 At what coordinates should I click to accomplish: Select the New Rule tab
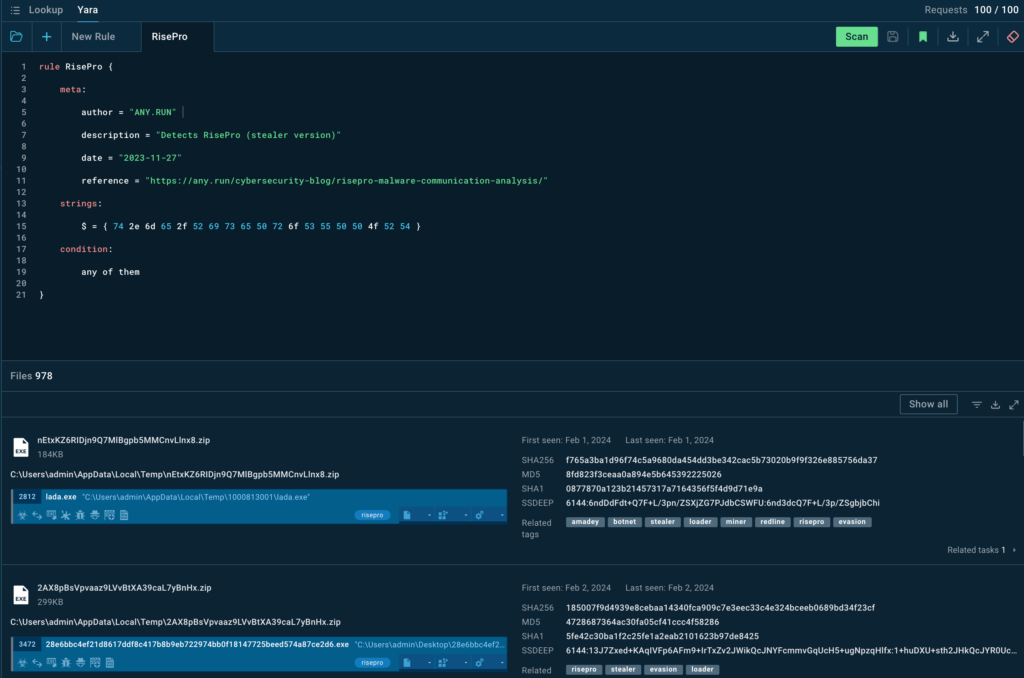93,37
